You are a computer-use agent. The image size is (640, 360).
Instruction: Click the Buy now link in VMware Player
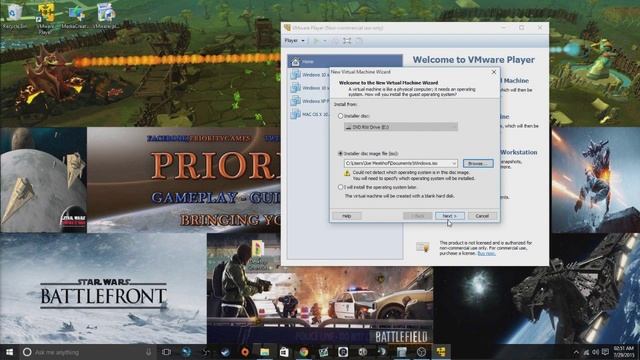tap(486, 253)
